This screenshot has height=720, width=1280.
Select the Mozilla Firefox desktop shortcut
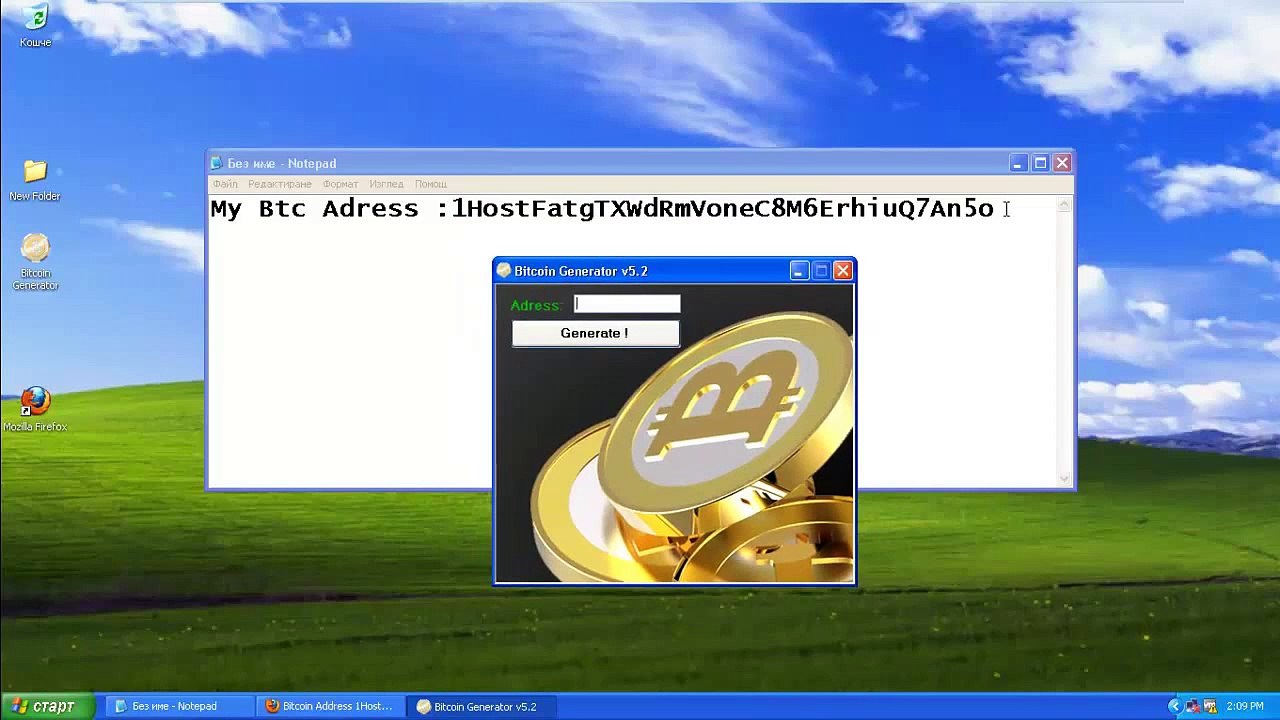pyautogui.click(x=35, y=410)
